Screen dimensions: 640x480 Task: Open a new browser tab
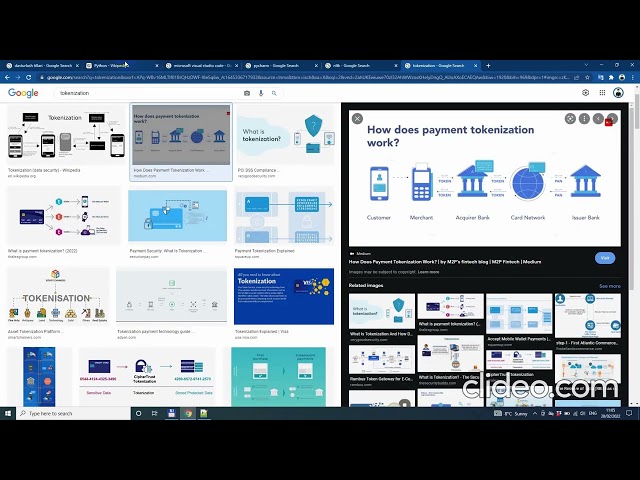(x=488, y=65)
